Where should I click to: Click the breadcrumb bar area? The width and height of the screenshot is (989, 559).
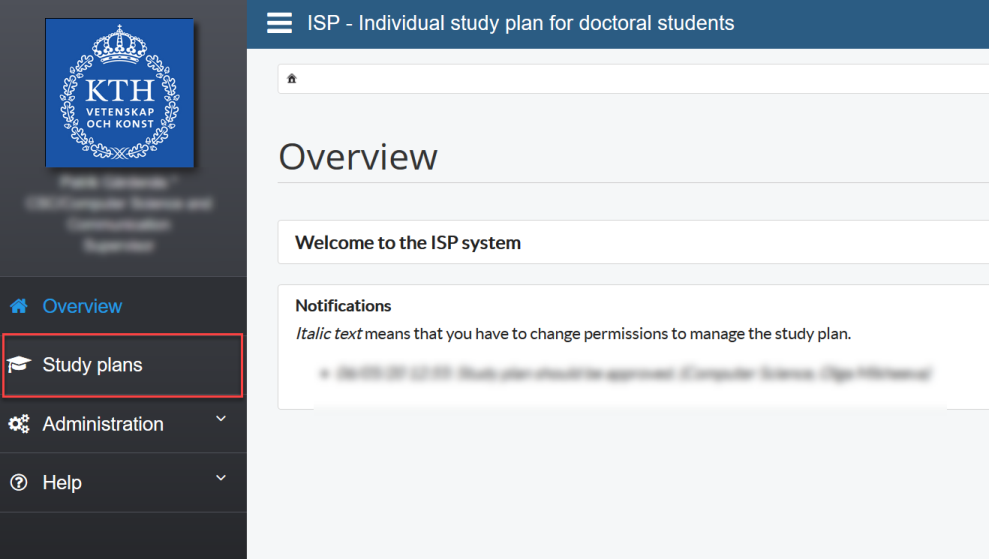point(633,79)
